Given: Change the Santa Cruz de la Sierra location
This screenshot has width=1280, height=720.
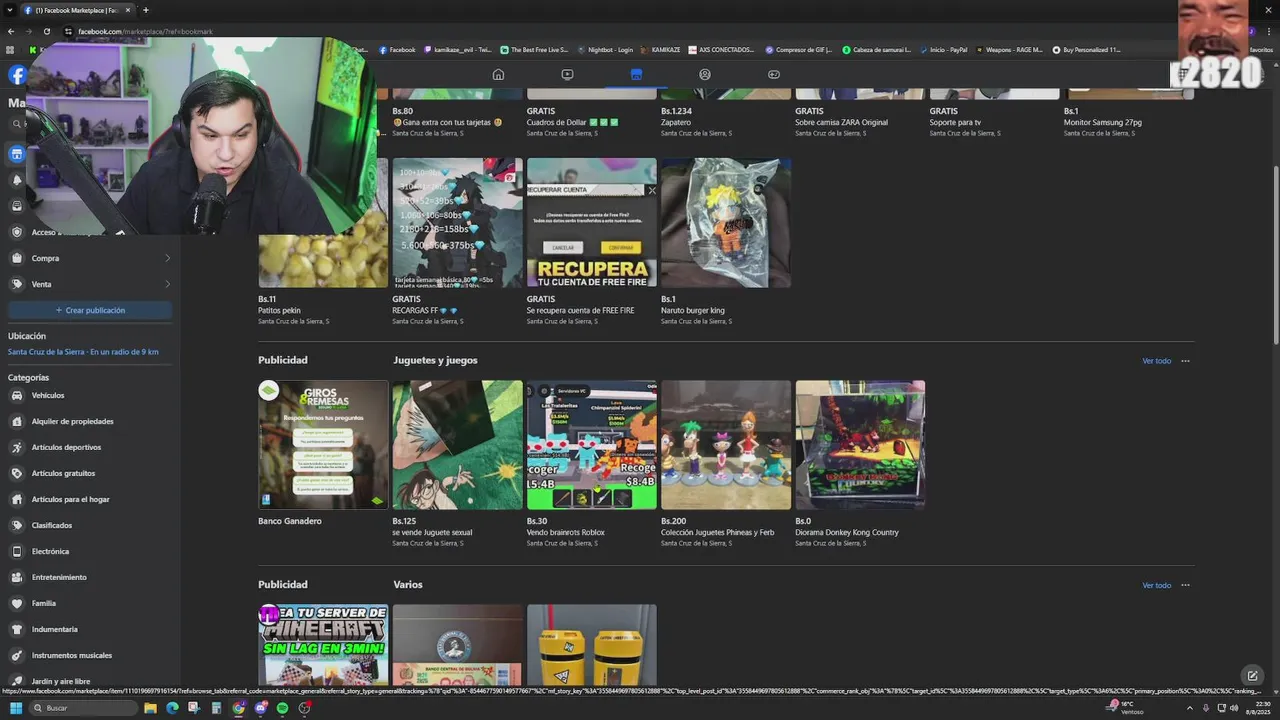Looking at the screenshot, I should click(x=83, y=352).
